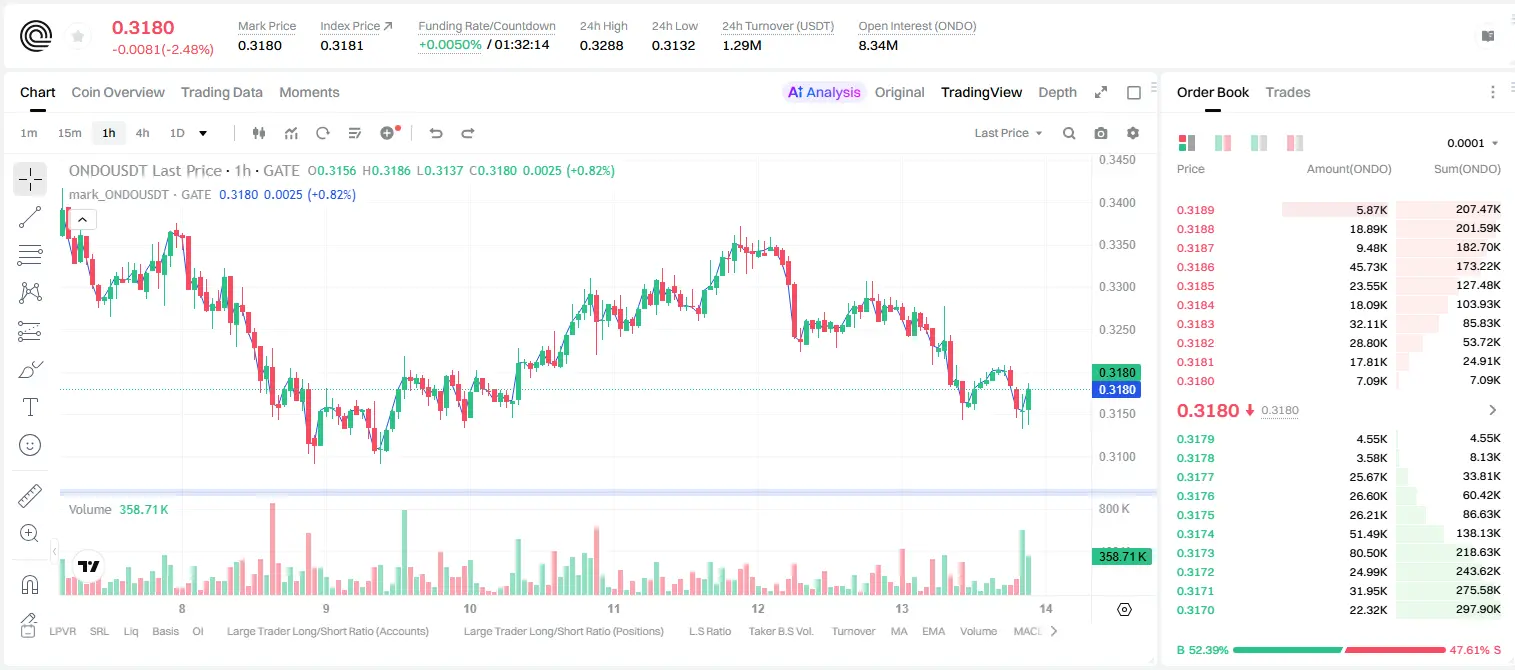Switch chart to Depth view
Viewport: 1515px width, 670px height.
1057,92
